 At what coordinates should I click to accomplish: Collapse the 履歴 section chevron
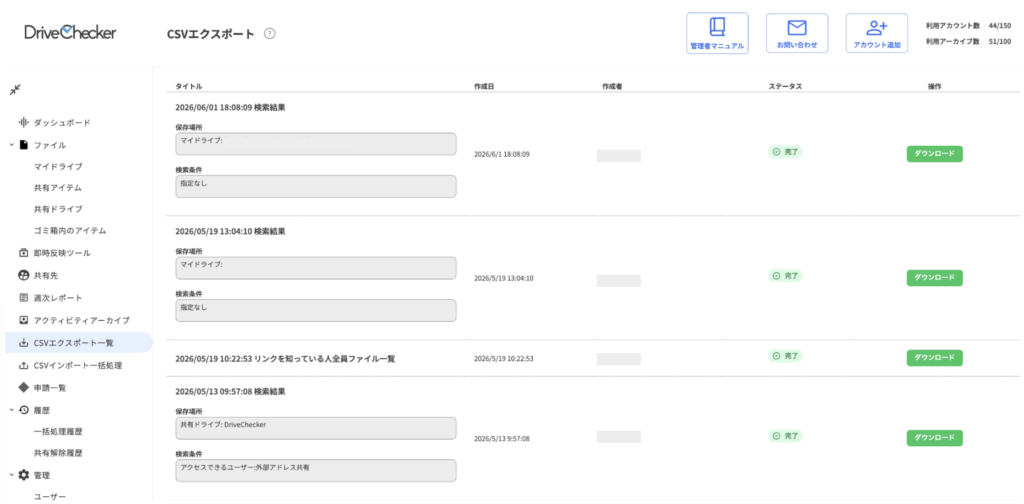coord(12,410)
